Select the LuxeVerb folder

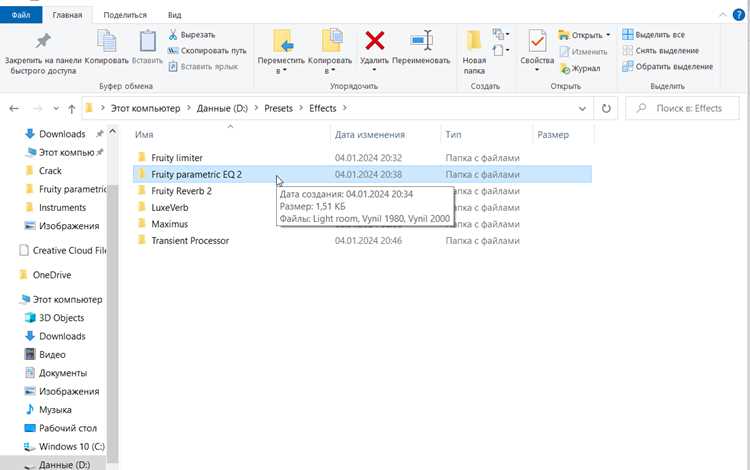tap(170, 208)
